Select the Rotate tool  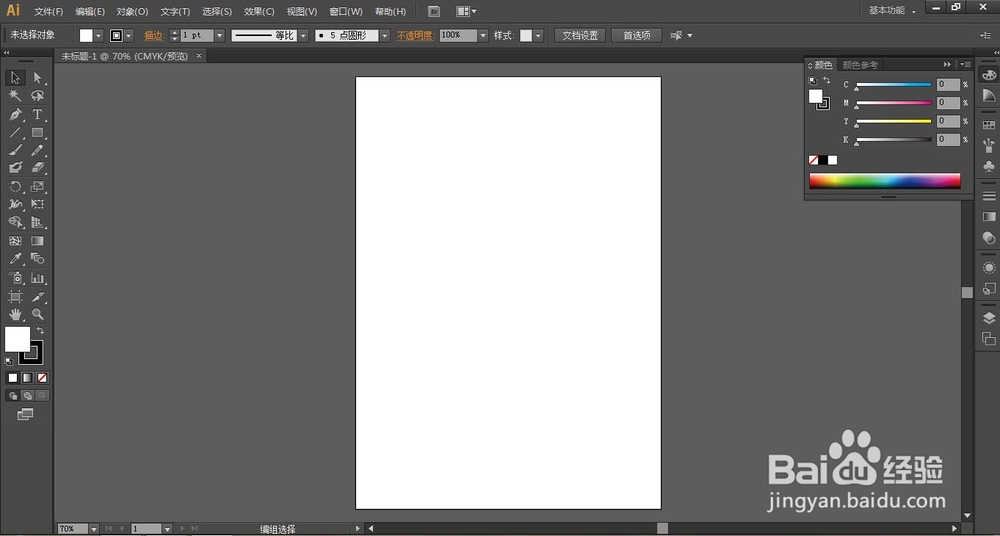pyautogui.click(x=15, y=187)
